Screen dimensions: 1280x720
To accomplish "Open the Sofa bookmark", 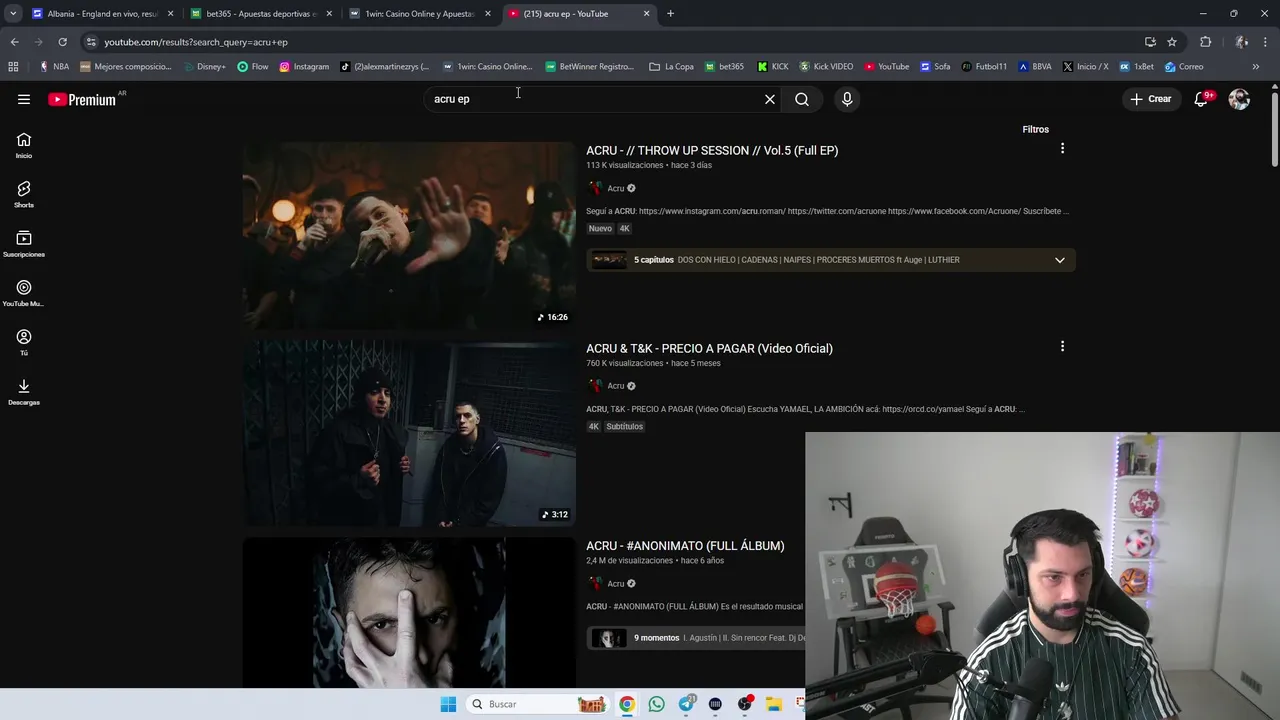I will point(935,67).
